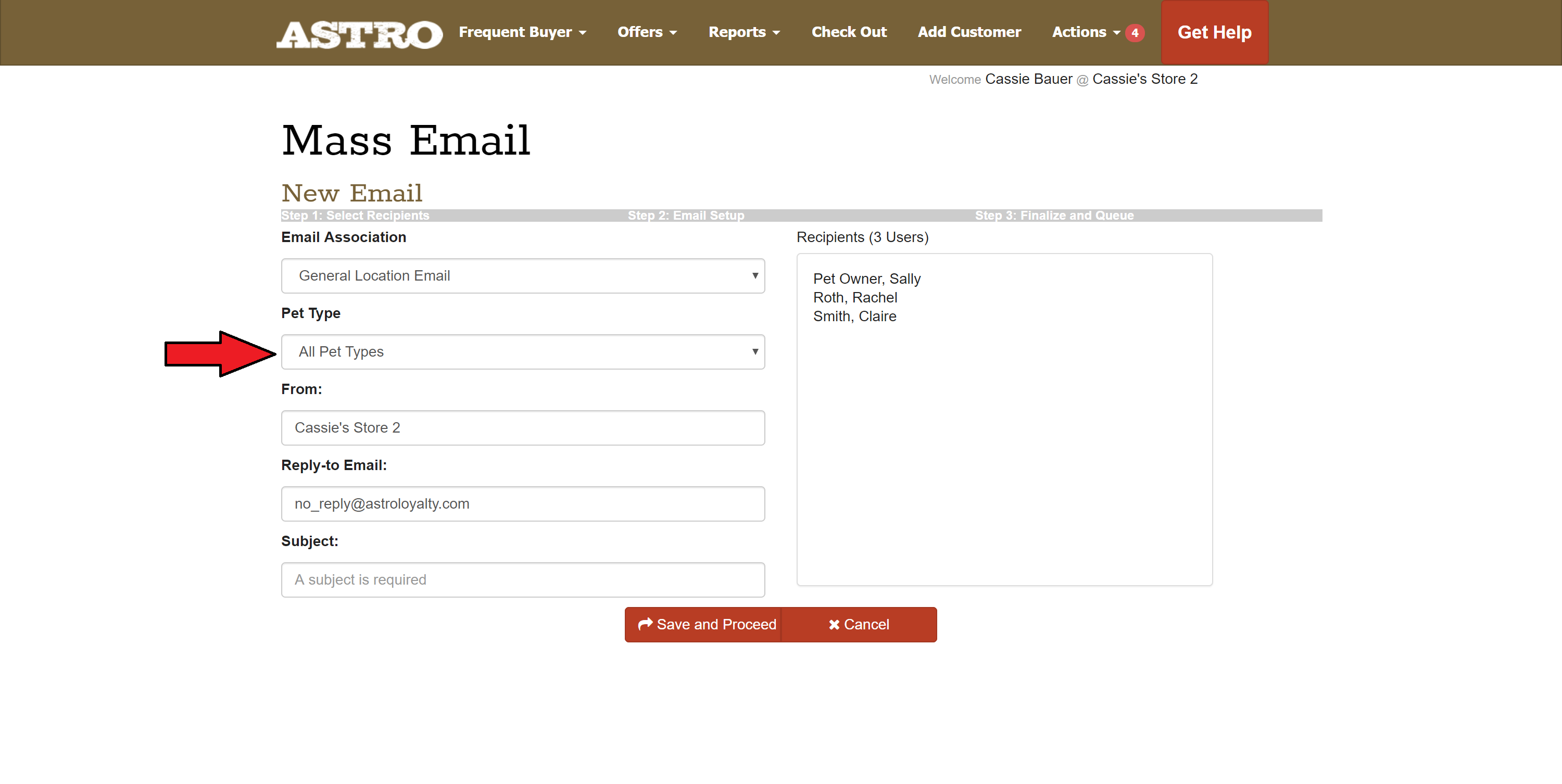Open the Add Customer page
Image resolution: width=1562 pixels, height=784 pixels.
pyautogui.click(x=968, y=32)
